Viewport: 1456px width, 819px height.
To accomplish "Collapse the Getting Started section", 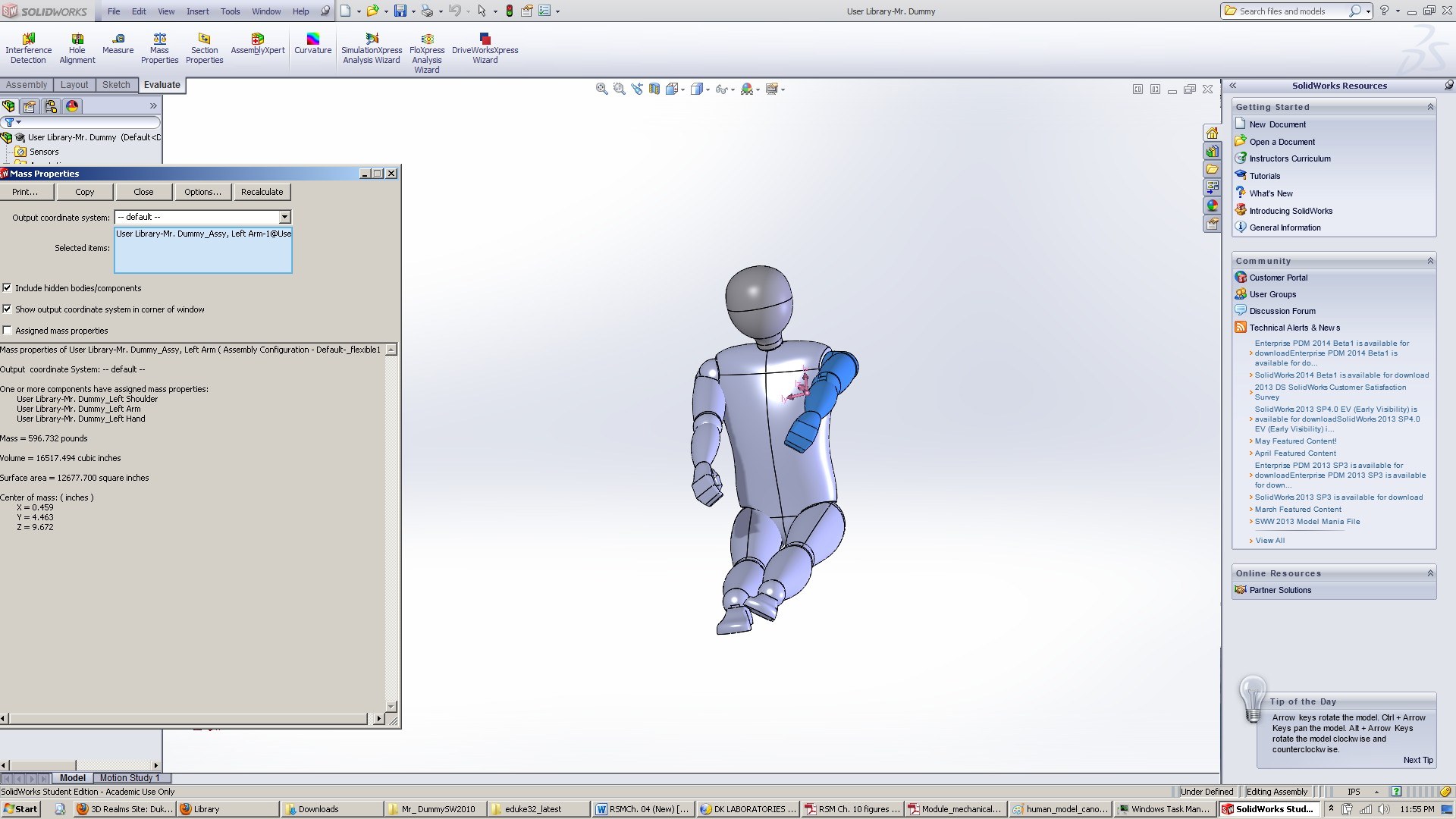I will pyautogui.click(x=1430, y=107).
